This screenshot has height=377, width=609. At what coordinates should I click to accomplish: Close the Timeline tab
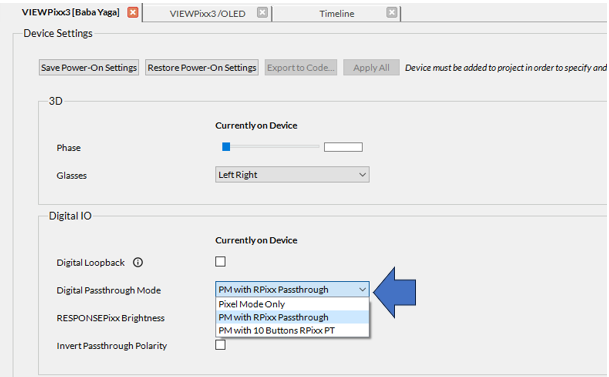click(x=392, y=13)
